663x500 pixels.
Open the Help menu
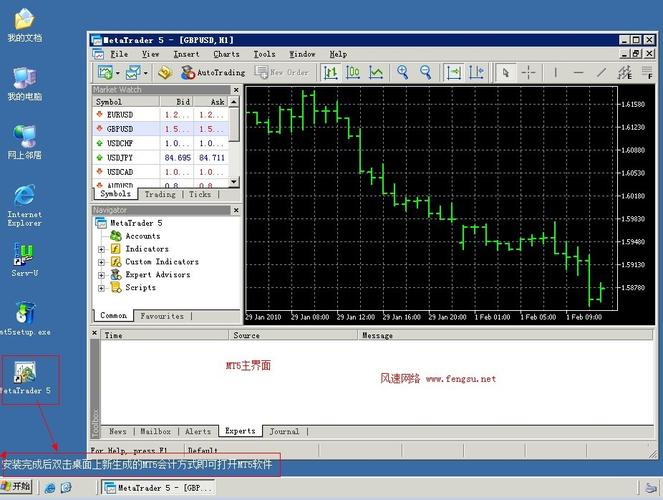338,54
